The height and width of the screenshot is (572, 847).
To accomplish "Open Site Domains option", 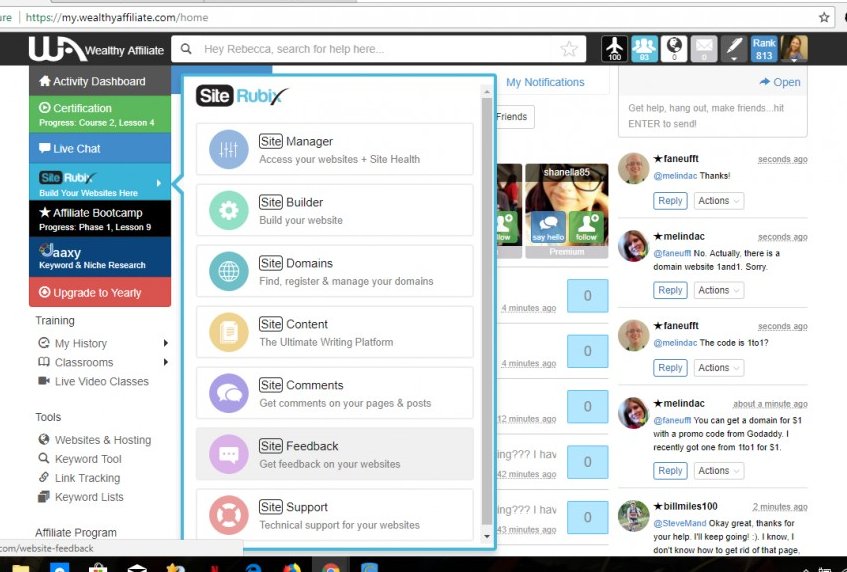I will point(335,272).
